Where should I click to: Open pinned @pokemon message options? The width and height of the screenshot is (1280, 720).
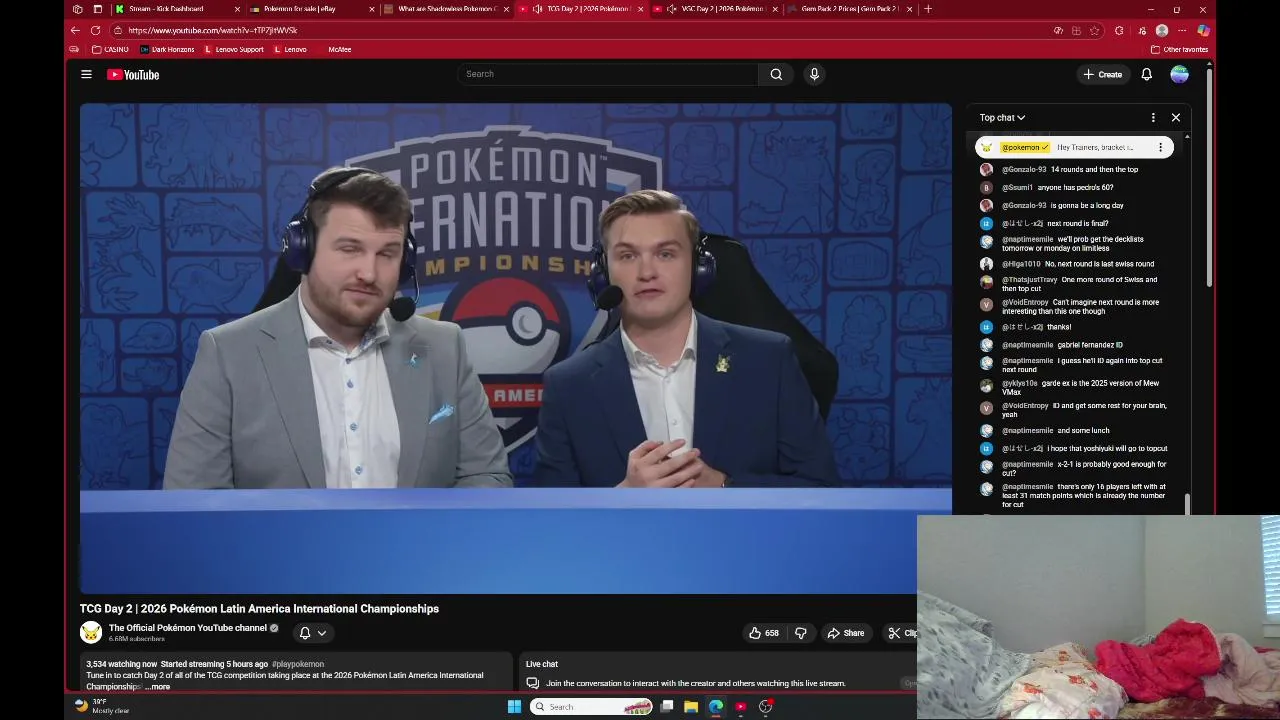(1160, 147)
